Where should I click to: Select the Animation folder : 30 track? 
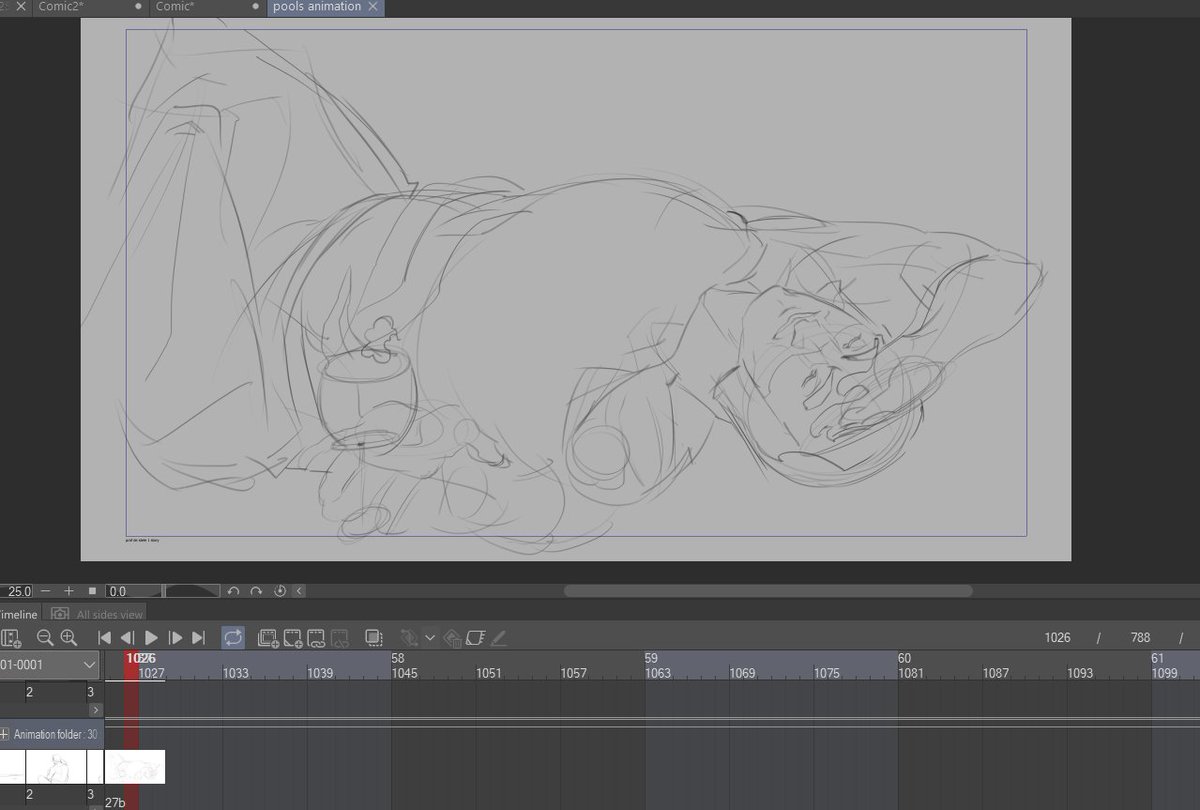[x=51, y=734]
